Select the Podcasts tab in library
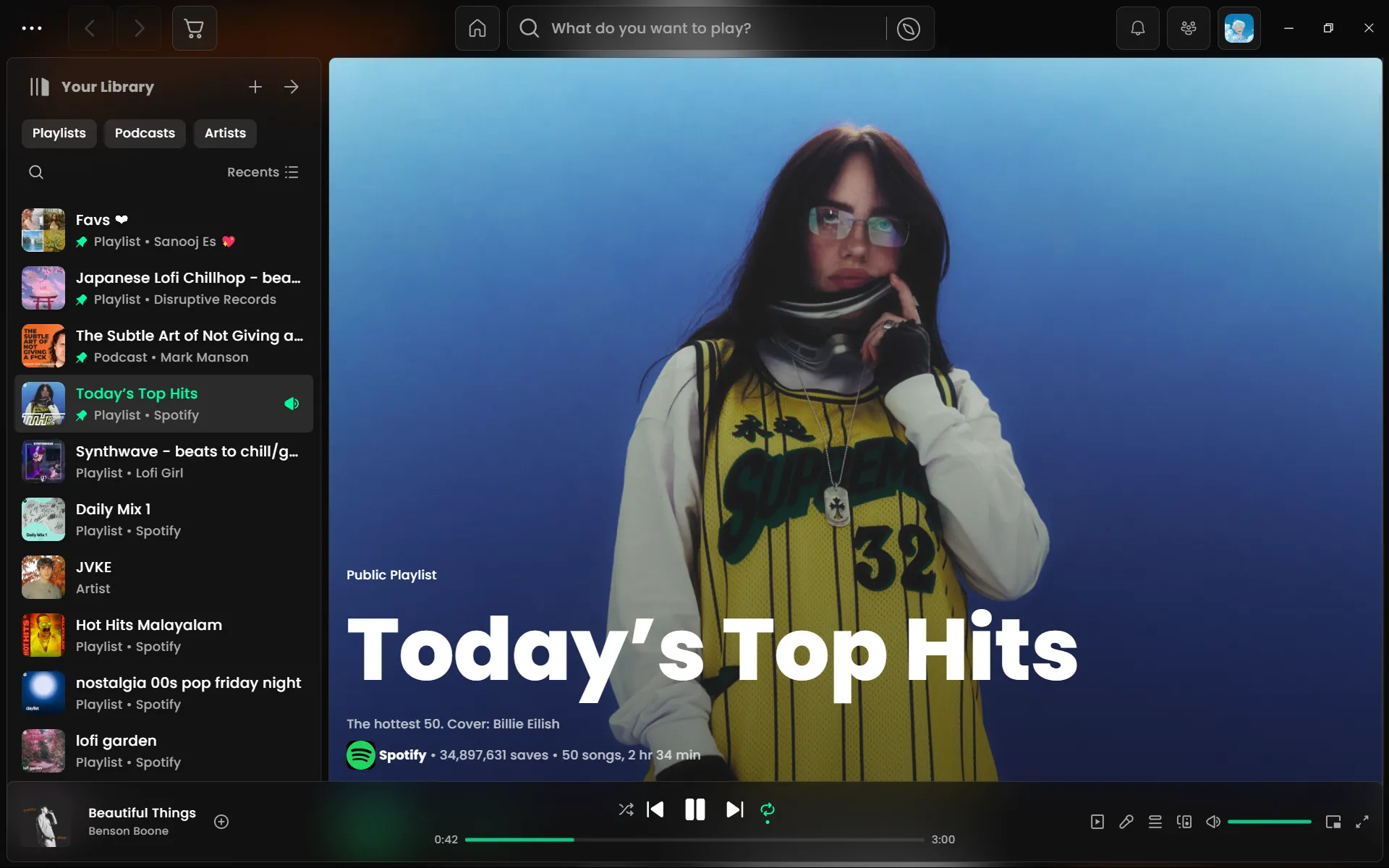This screenshot has width=1389, height=868. tap(145, 133)
